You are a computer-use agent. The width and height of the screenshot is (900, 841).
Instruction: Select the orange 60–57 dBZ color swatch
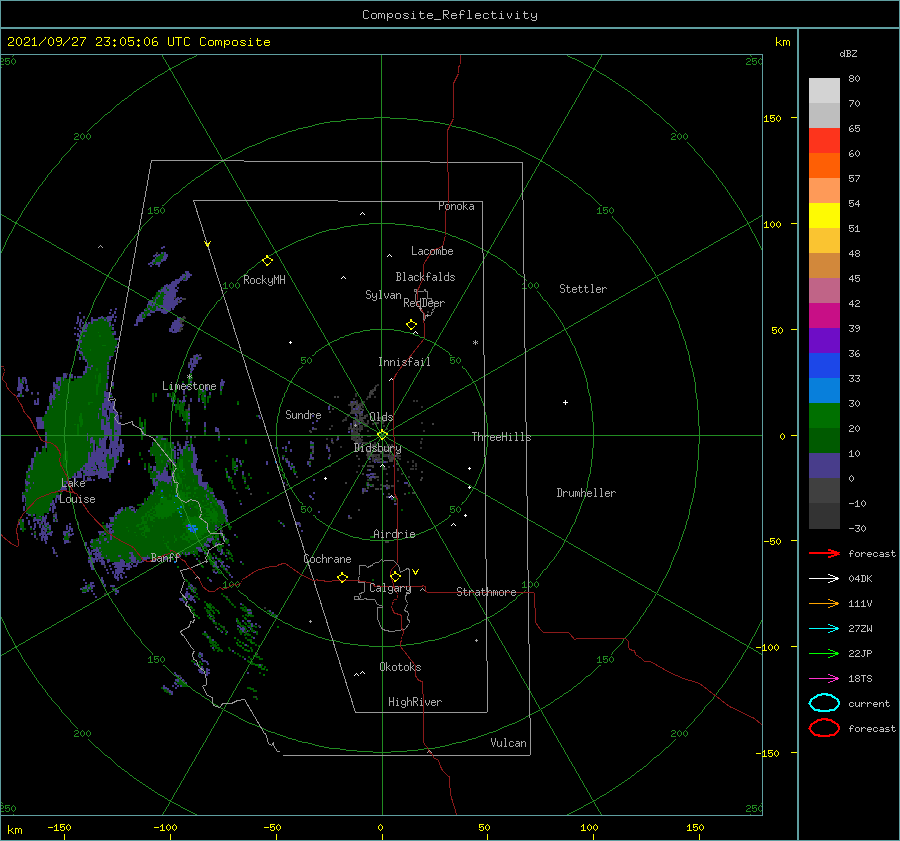[x=824, y=165]
